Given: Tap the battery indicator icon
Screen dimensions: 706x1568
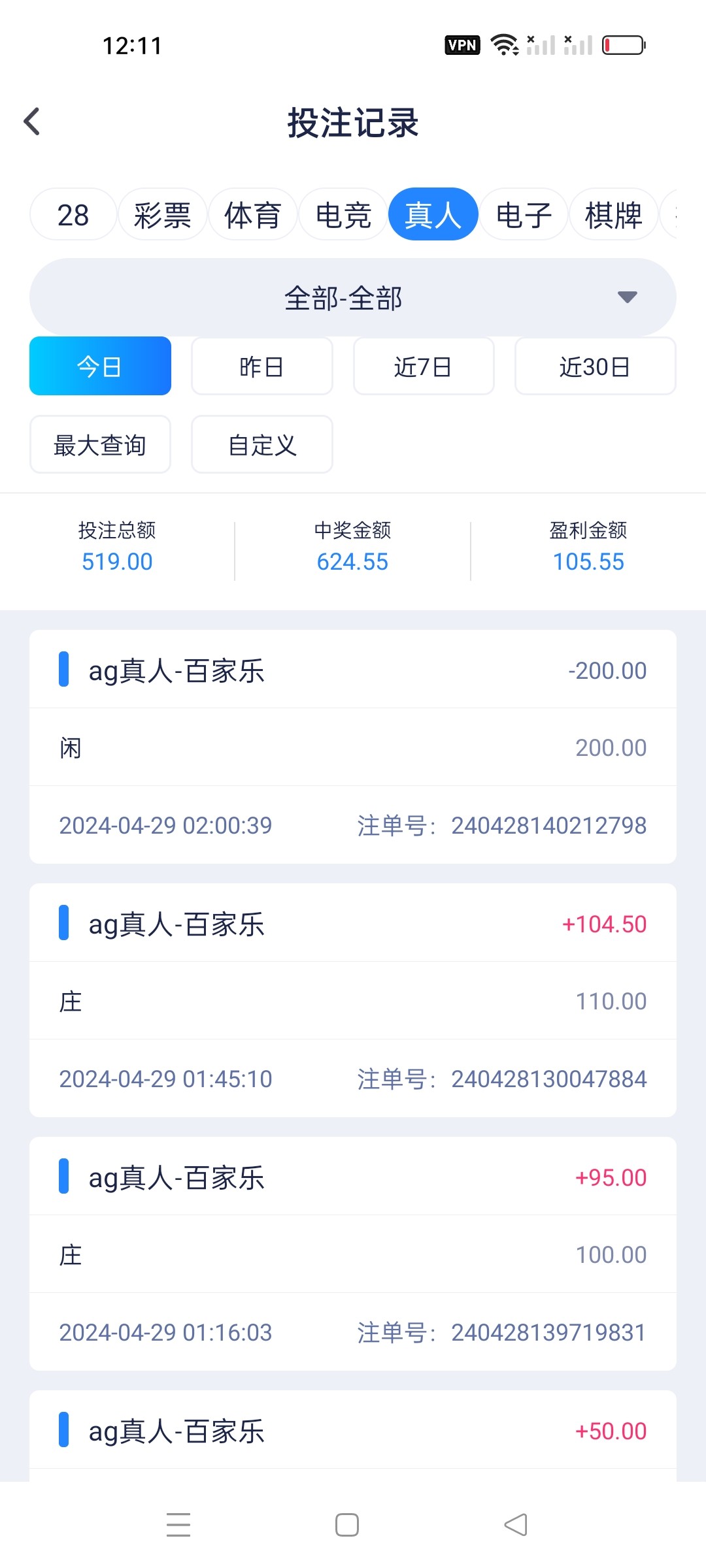Looking at the screenshot, I should click(624, 45).
